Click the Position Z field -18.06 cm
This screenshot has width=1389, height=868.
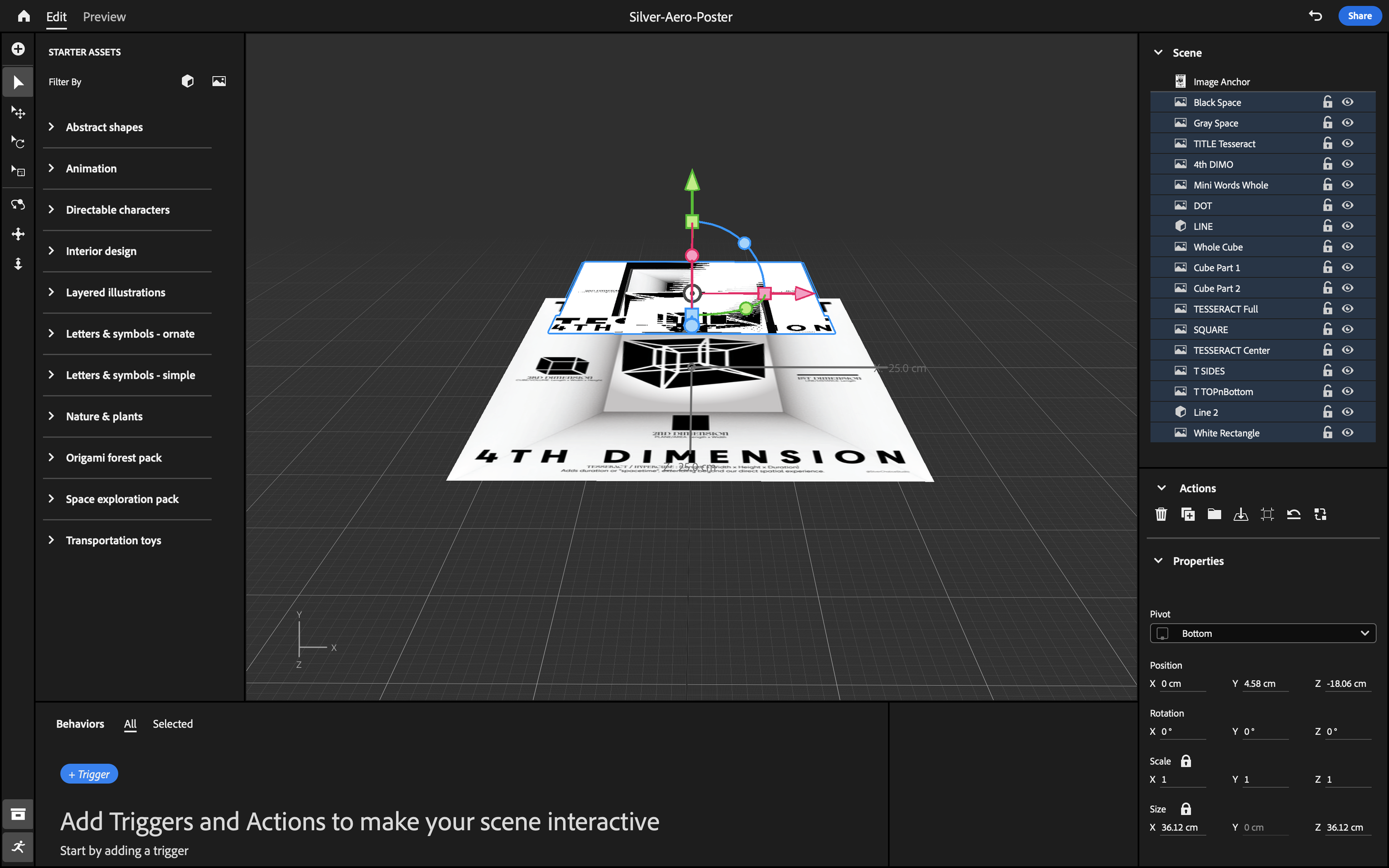pos(1348,684)
